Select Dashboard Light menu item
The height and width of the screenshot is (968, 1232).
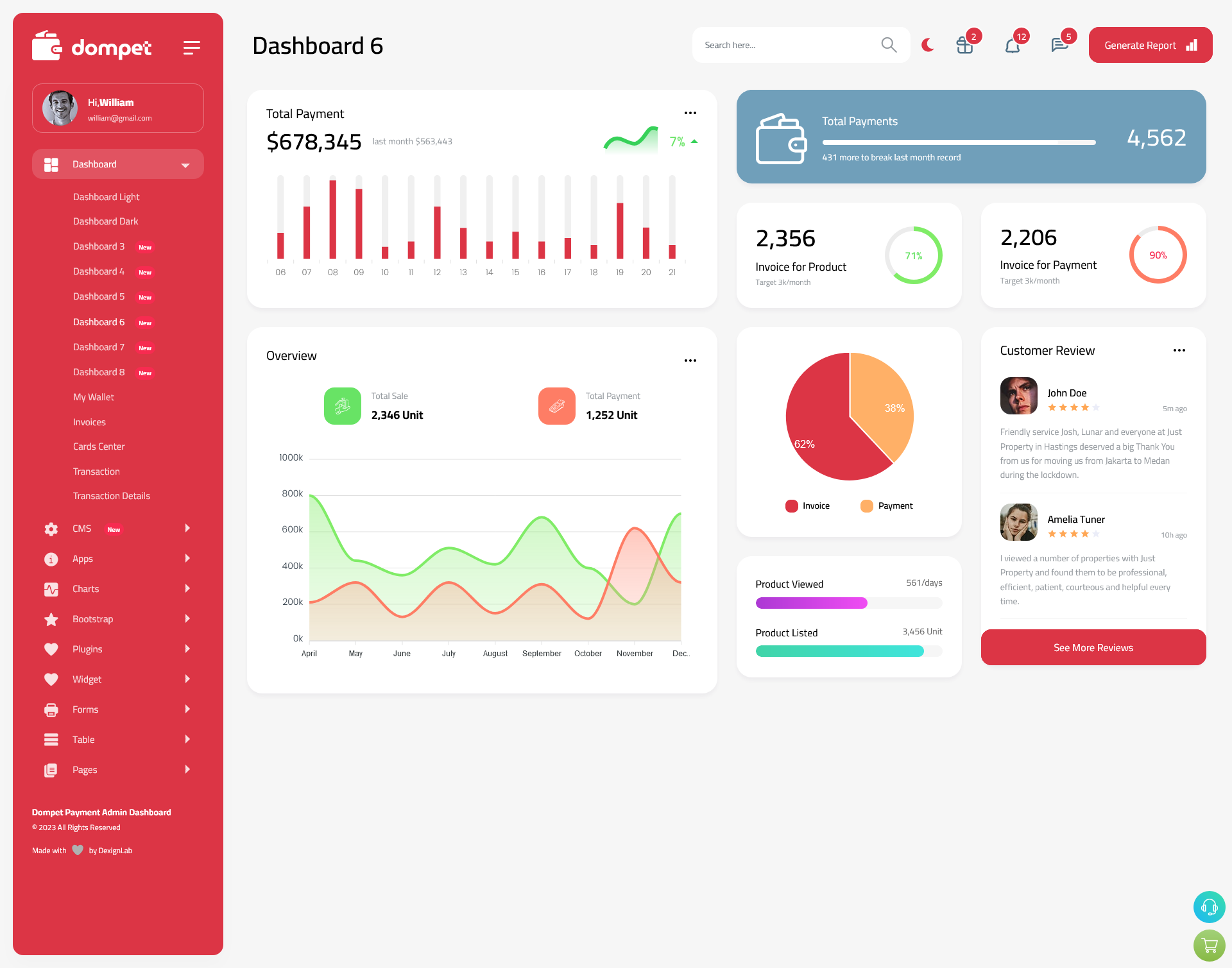[x=106, y=196]
